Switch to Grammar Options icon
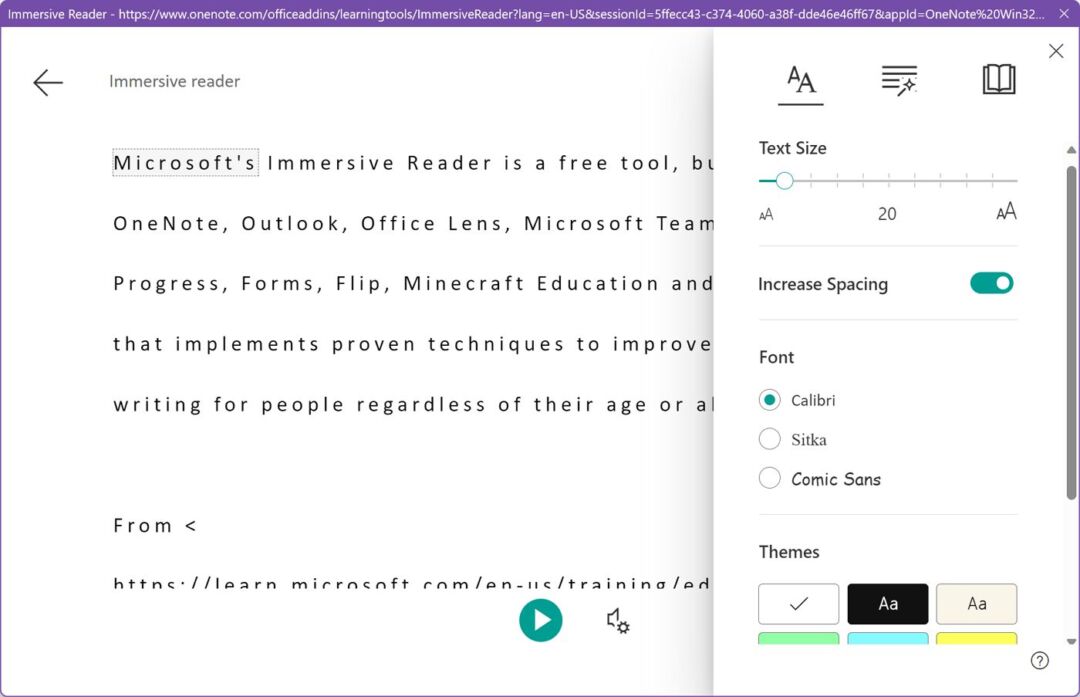This screenshot has width=1080, height=697. pos(897,78)
